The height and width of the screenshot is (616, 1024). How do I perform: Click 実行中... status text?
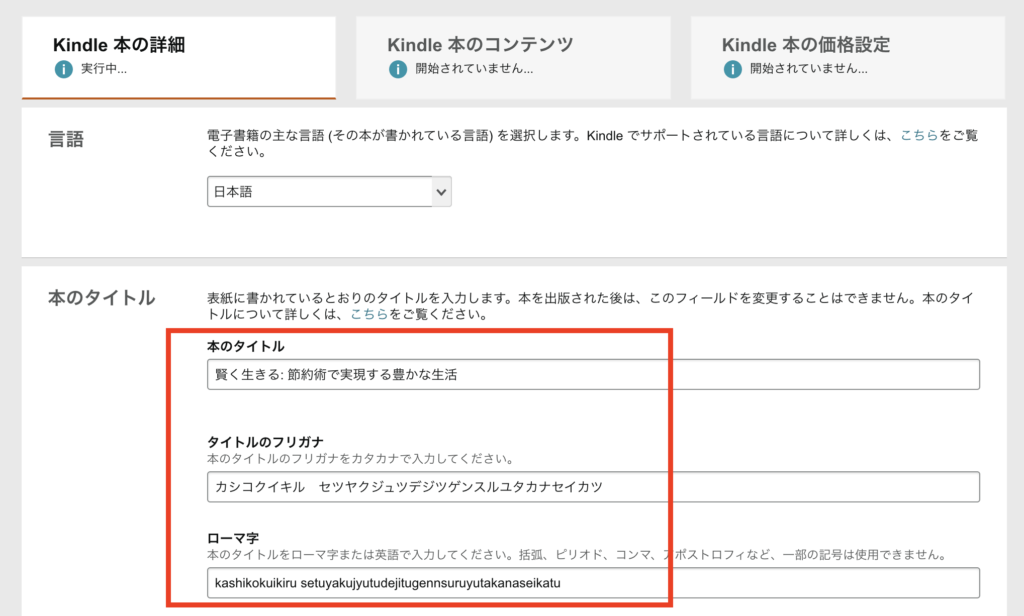click(x=104, y=69)
